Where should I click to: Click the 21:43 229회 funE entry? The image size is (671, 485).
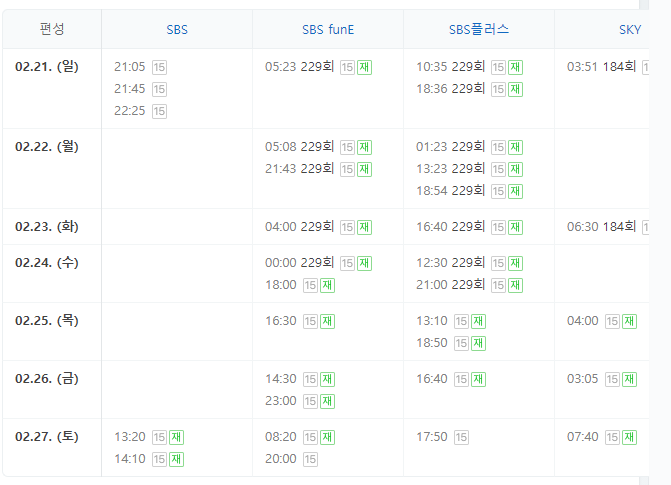click(299, 169)
